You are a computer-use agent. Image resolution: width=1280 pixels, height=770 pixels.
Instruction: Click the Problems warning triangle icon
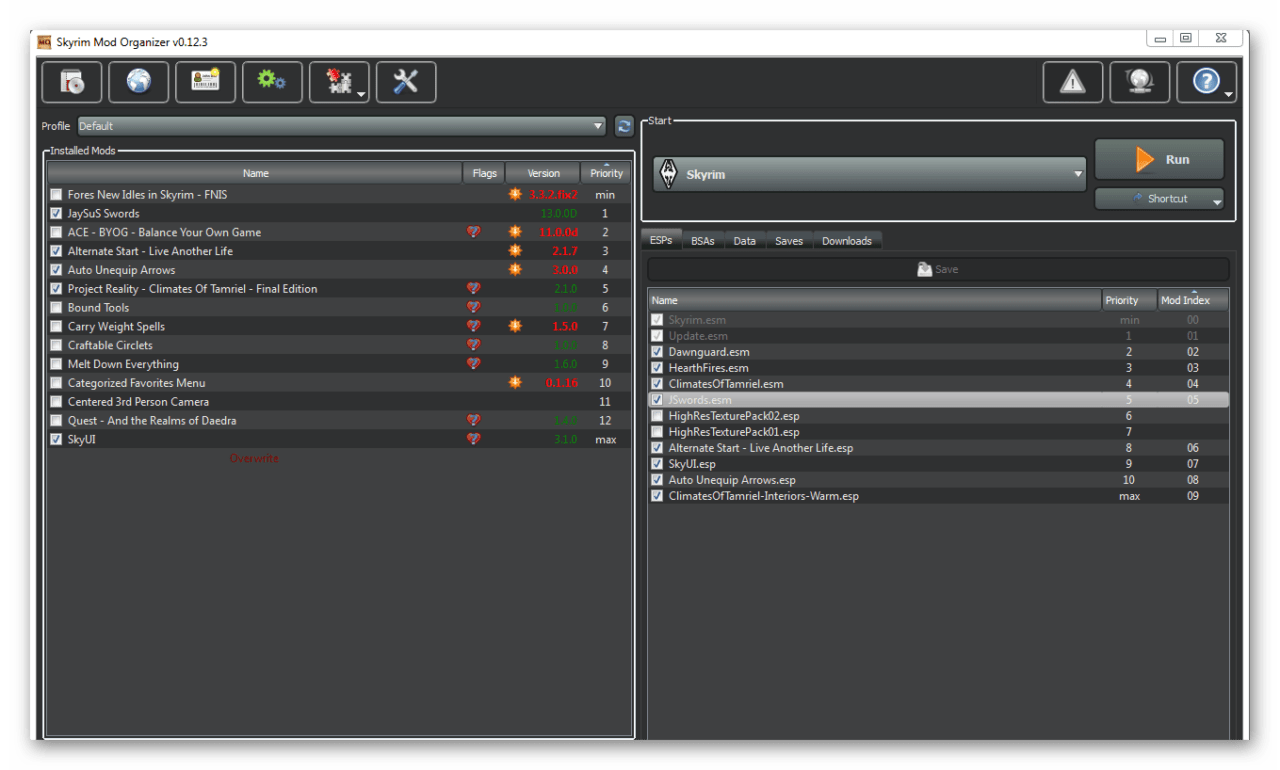(x=1073, y=82)
